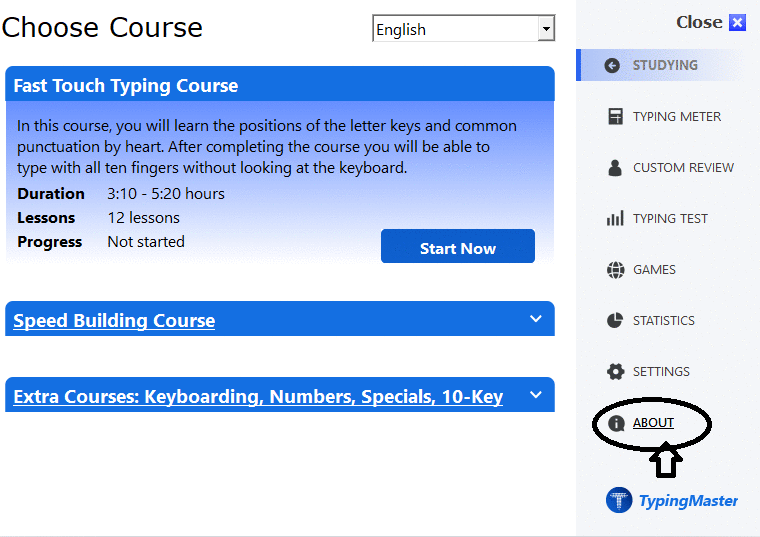Image resolution: width=760 pixels, height=537 pixels.
Task: Click the About info icon
Action: pos(615,423)
